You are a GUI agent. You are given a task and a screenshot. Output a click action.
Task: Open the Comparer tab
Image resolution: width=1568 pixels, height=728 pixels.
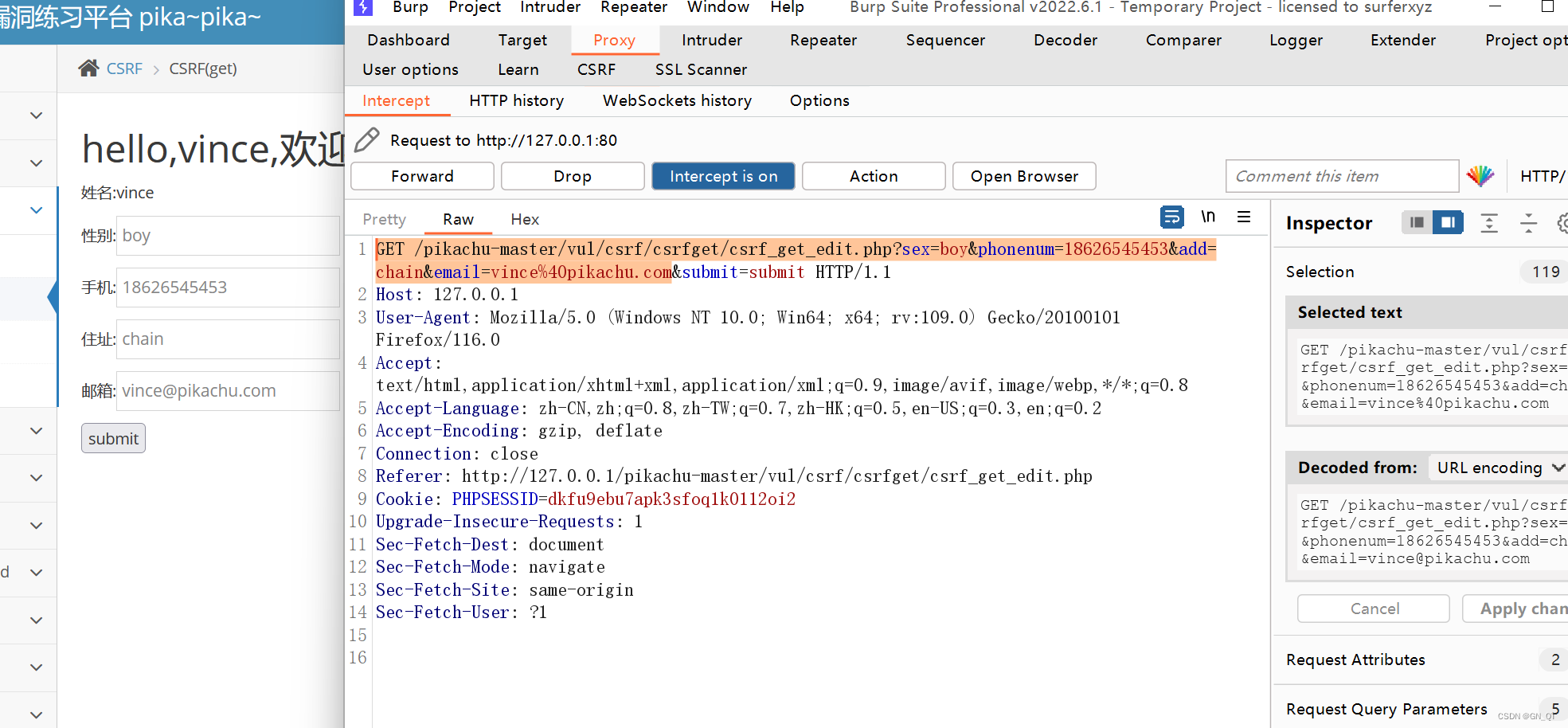point(1183,40)
